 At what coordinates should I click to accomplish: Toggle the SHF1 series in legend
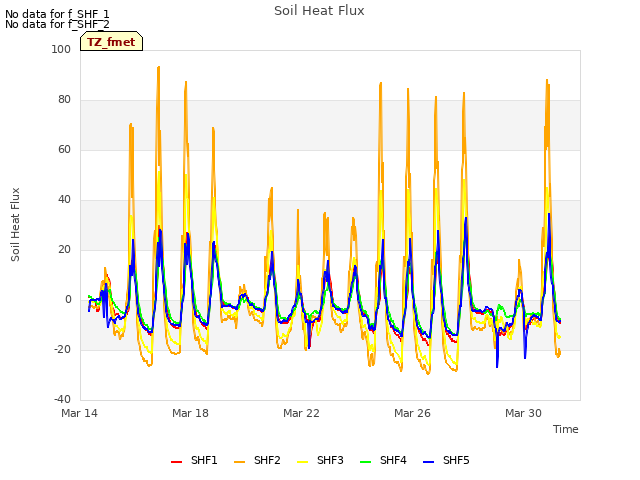click(x=194, y=460)
